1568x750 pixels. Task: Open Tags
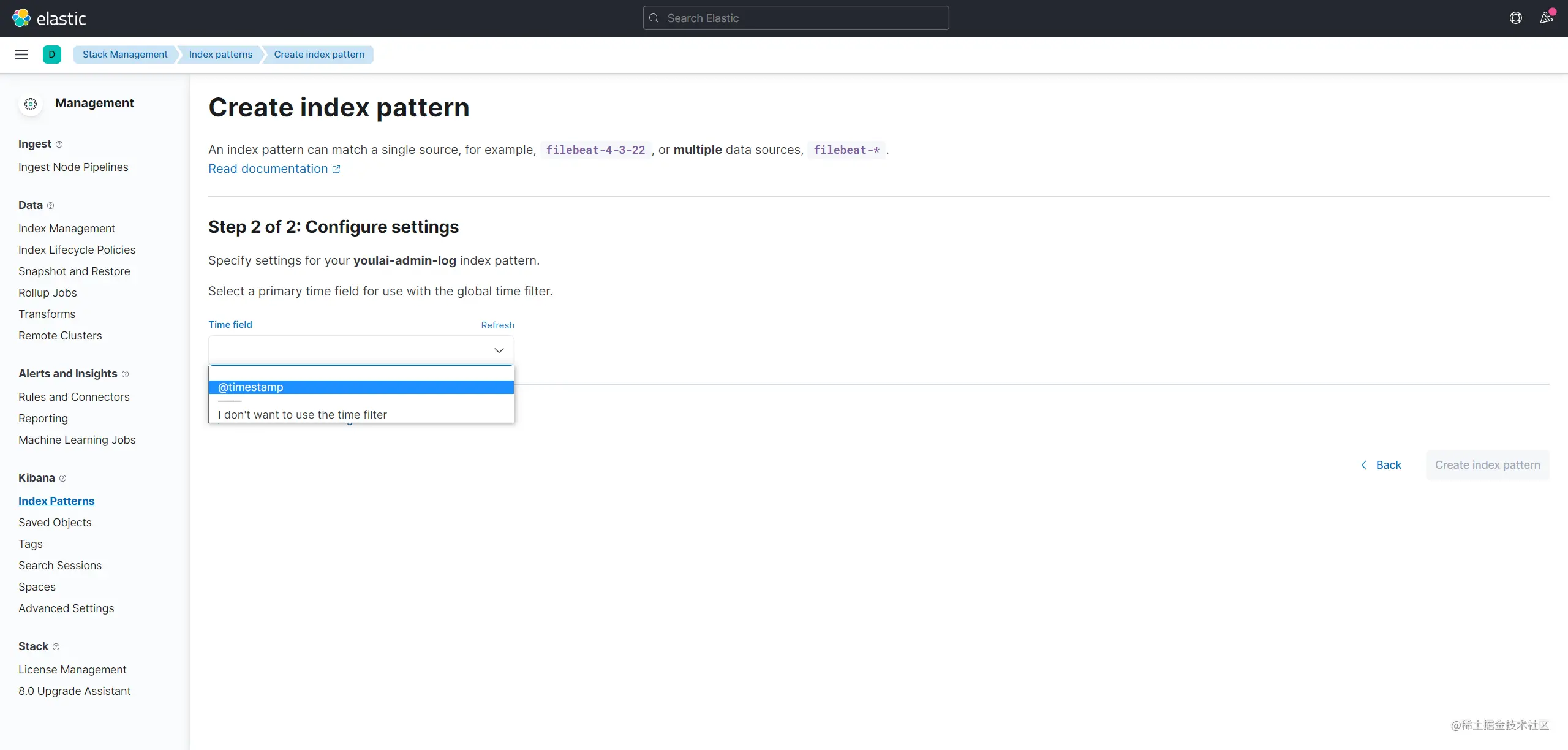tap(31, 544)
